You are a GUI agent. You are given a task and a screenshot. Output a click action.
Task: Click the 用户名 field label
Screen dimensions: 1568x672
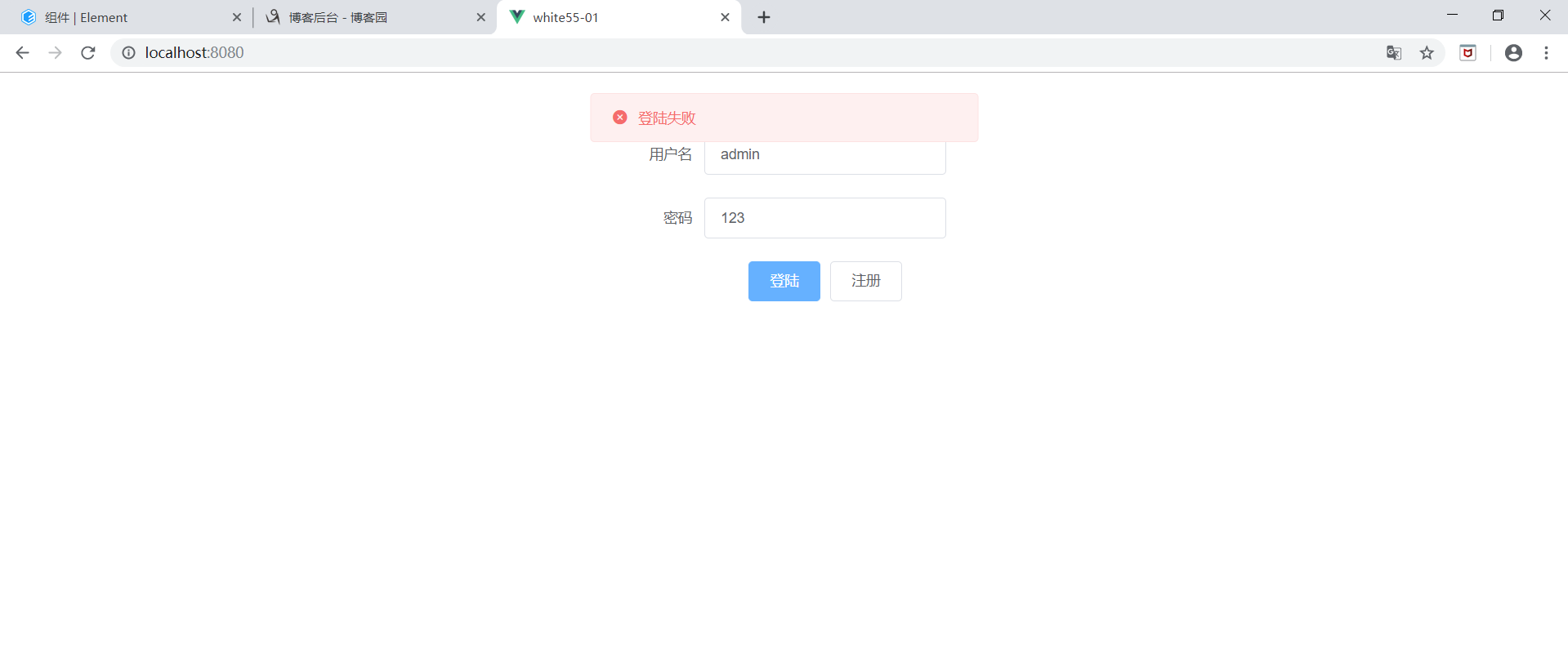(x=670, y=154)
